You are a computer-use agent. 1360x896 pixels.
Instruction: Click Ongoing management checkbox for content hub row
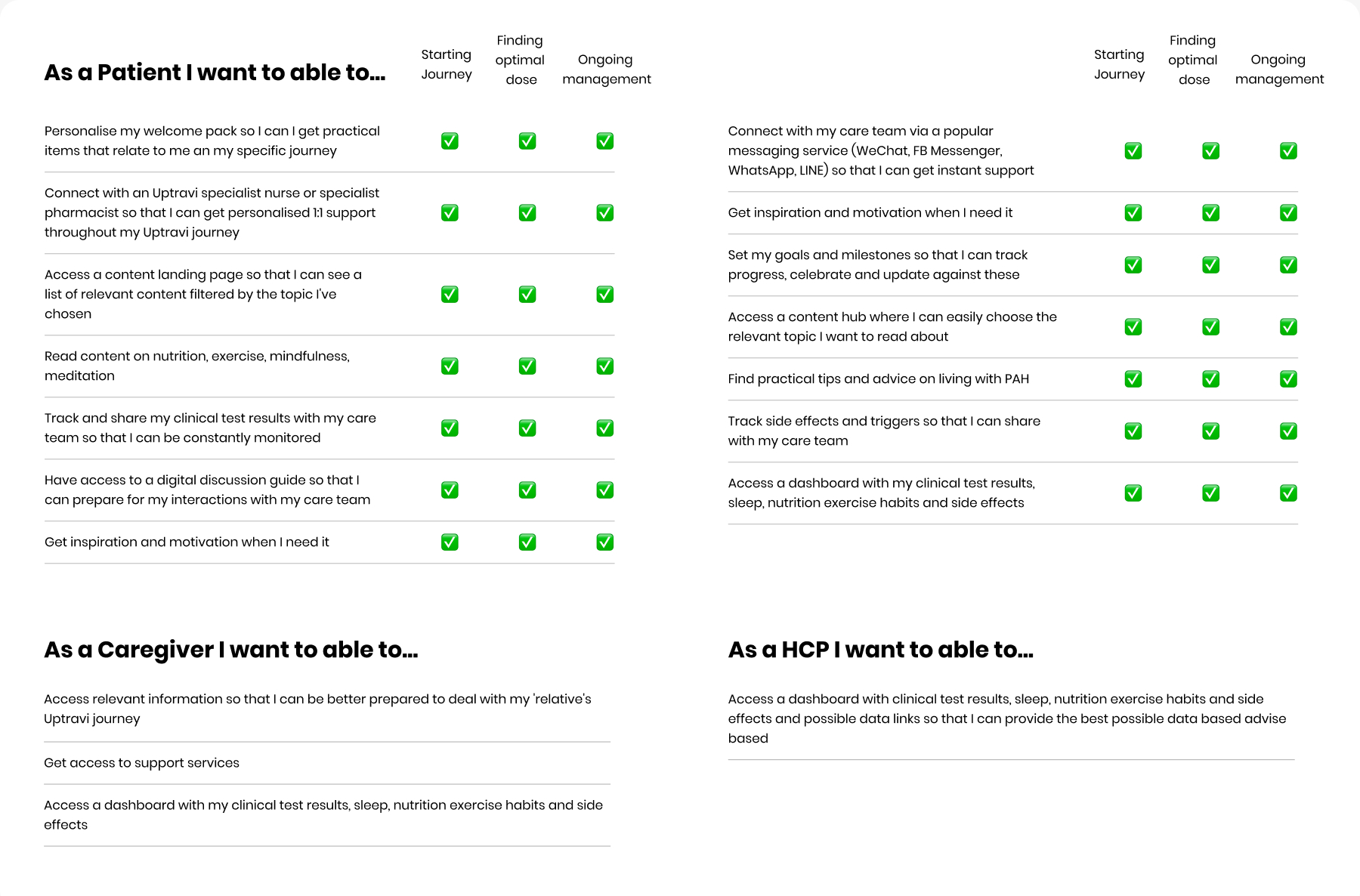point(1289,327)
